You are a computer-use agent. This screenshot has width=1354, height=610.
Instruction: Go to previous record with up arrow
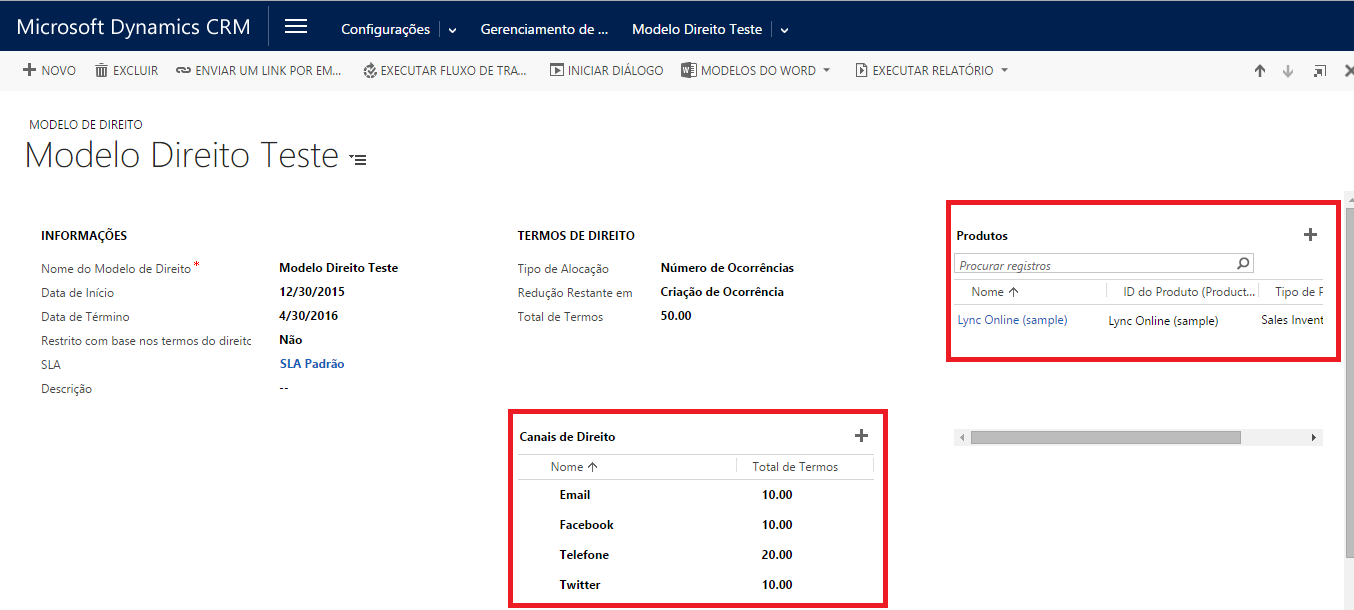1260,71
